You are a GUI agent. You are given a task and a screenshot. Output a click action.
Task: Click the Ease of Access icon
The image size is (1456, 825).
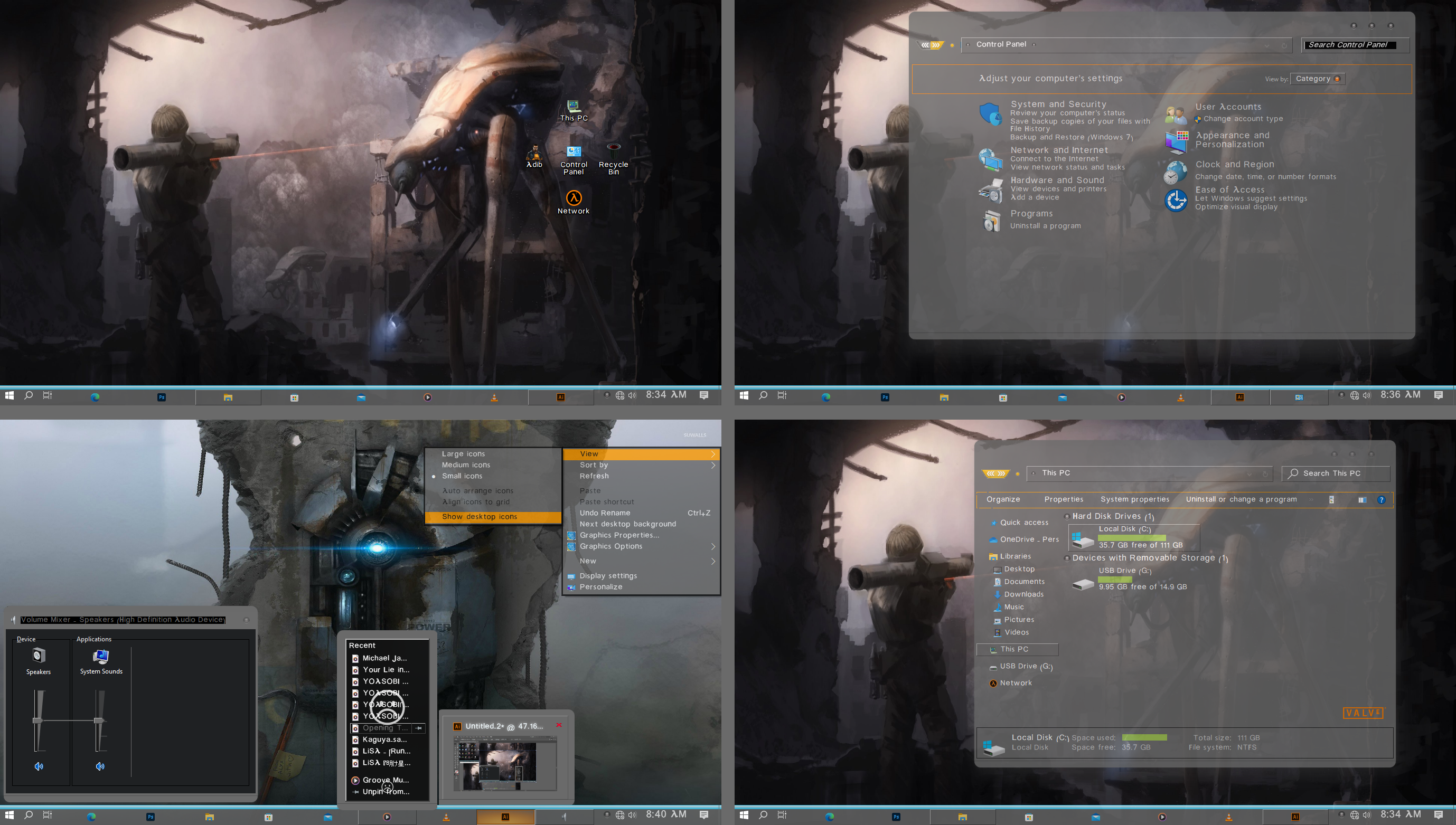point(1176,200)
